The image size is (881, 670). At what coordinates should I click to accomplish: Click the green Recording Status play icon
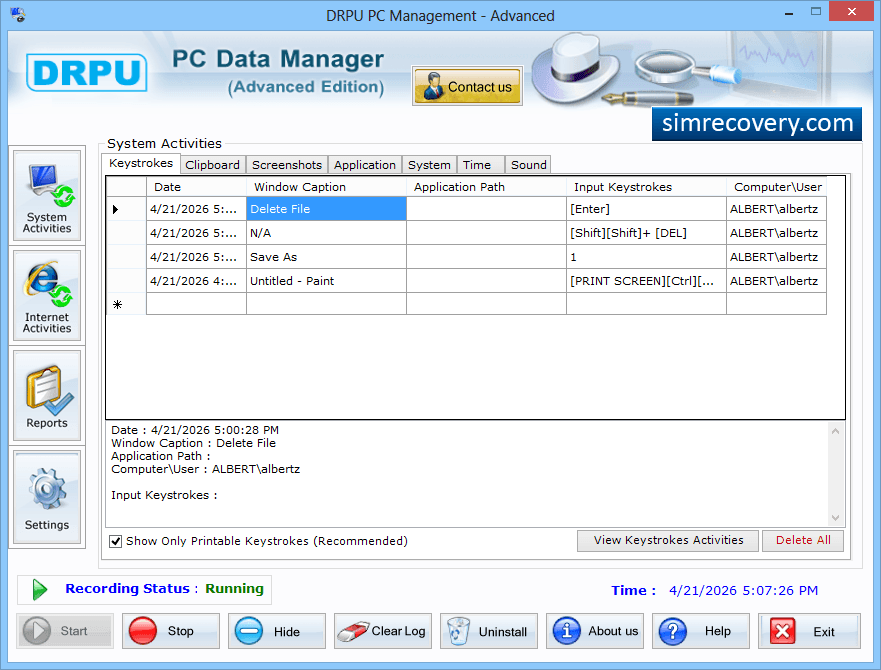pyautogui.click(x=39, y=589)
